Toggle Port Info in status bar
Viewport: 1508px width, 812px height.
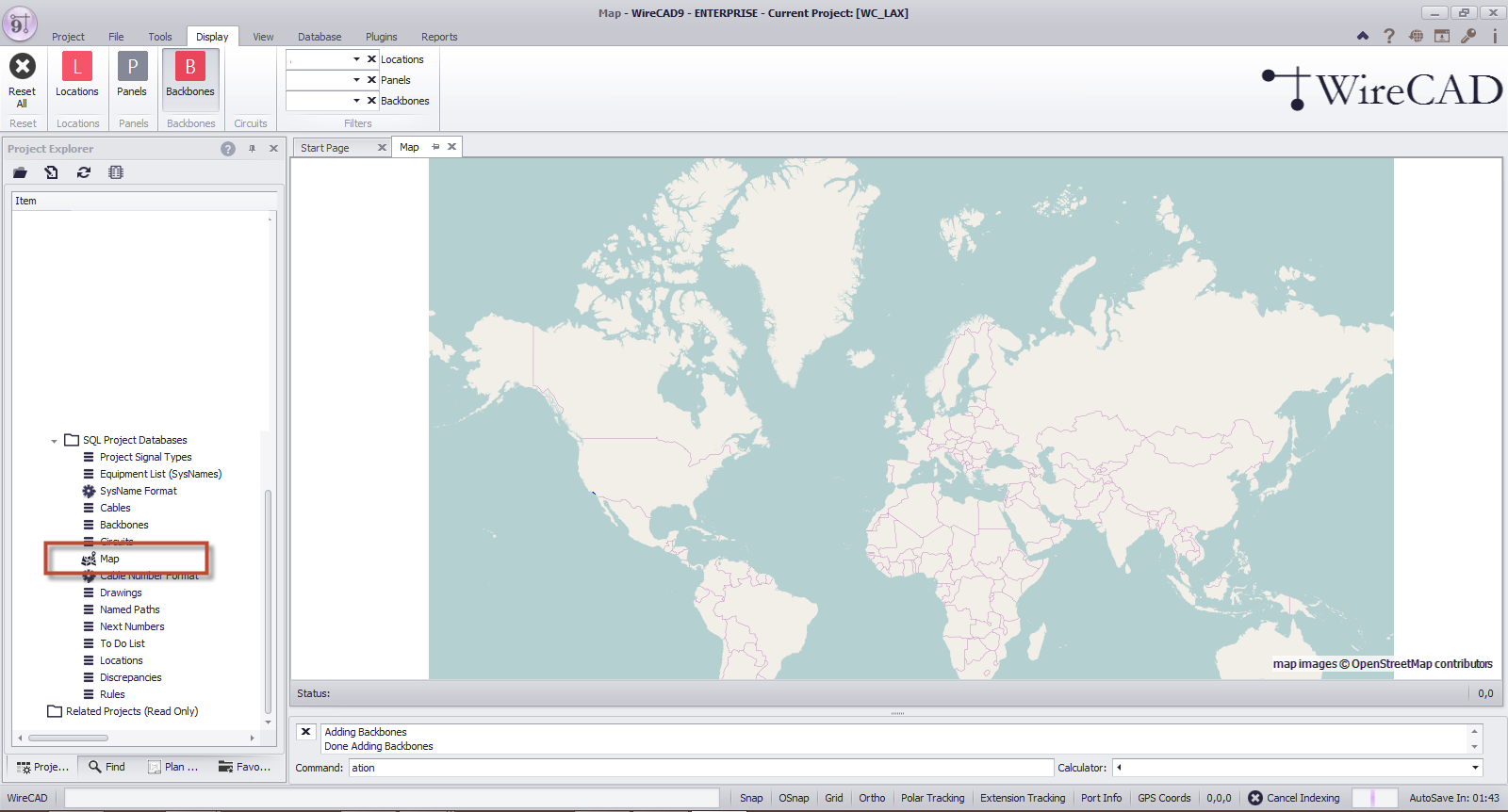click(1101, 798)
